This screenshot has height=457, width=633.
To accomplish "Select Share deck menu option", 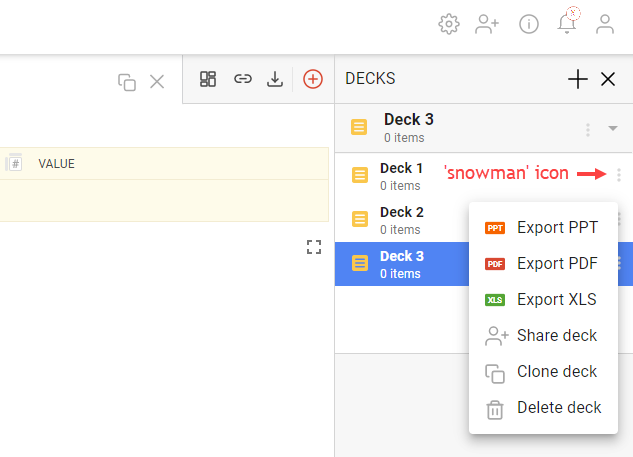I will pos(556,336).
